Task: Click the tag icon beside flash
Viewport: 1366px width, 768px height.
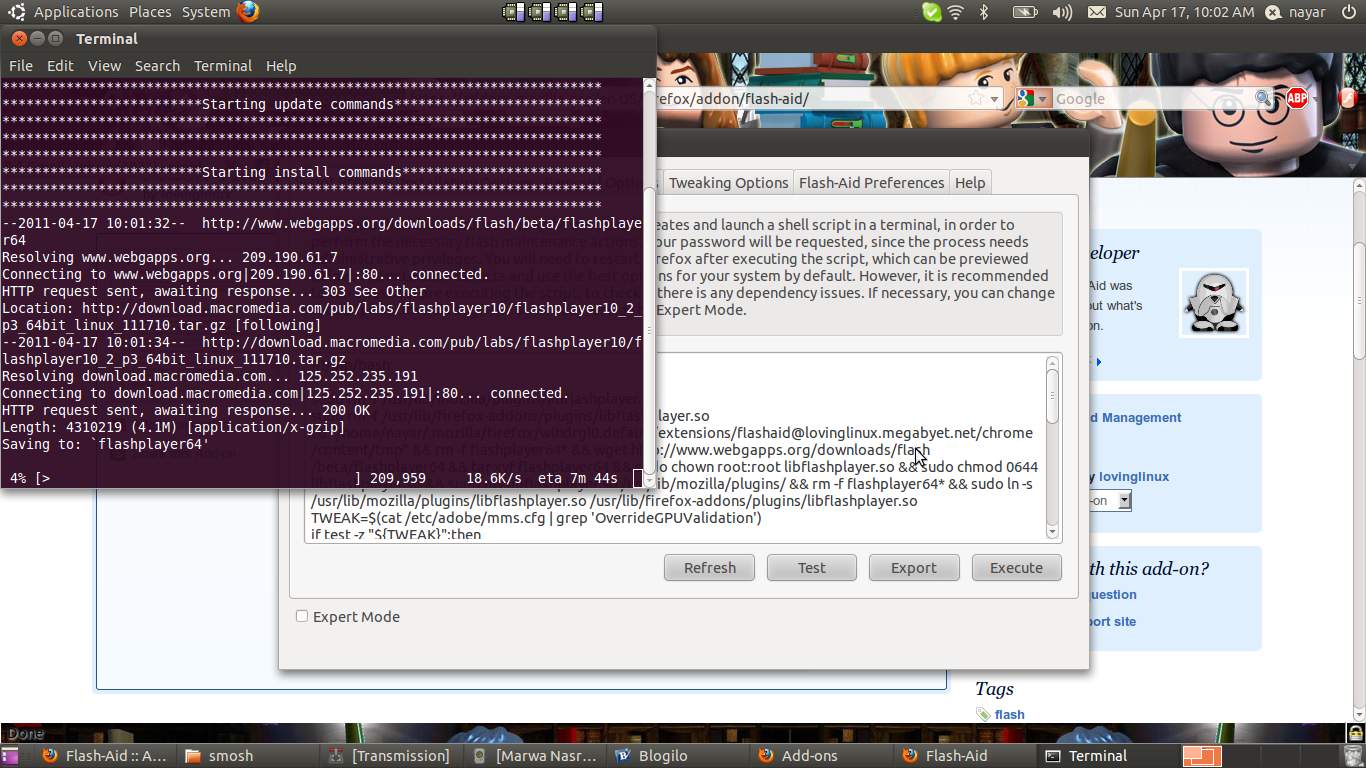Action: 983,714
